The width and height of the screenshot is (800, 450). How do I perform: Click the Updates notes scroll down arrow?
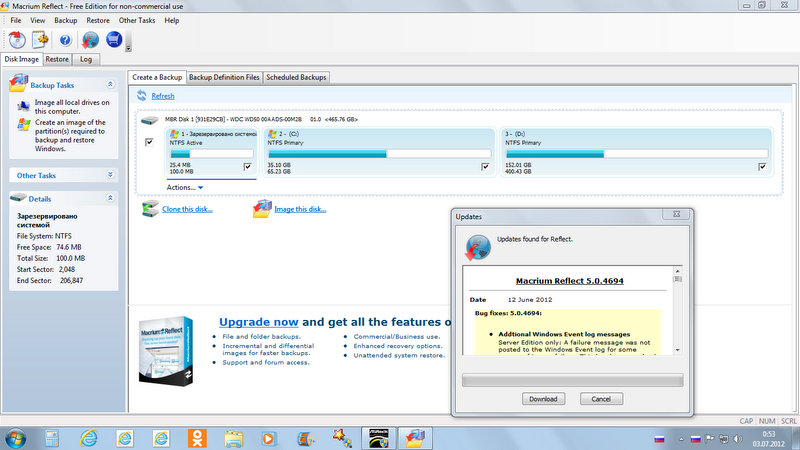678,350
